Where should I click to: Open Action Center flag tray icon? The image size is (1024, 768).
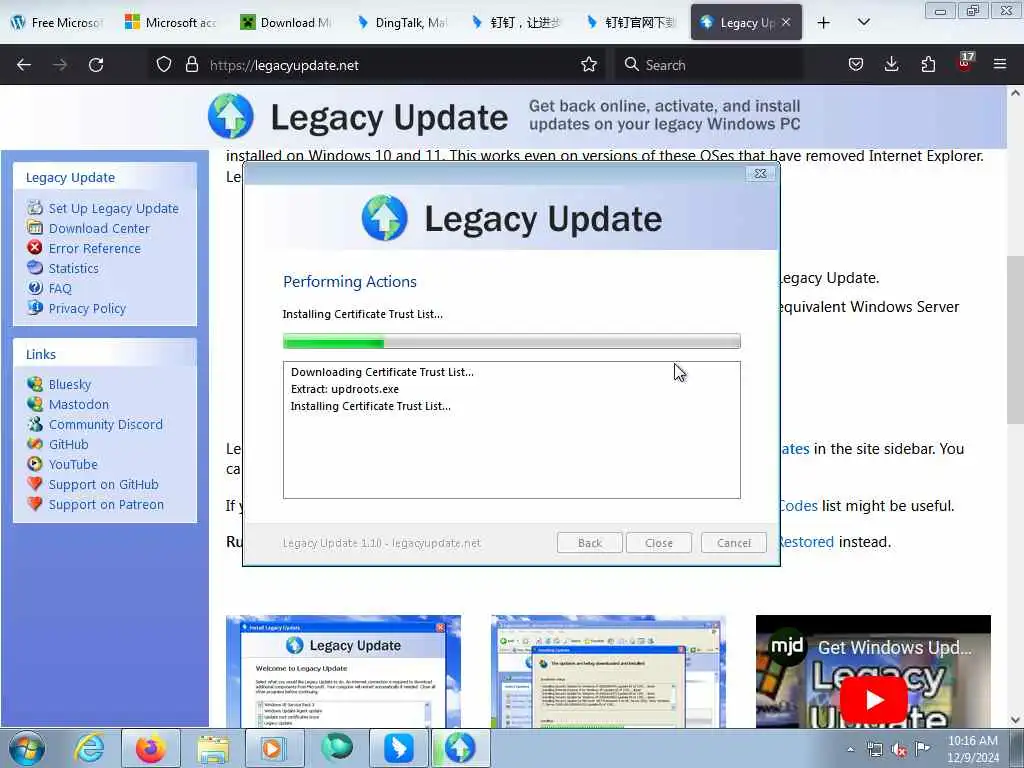coord(923,748)
